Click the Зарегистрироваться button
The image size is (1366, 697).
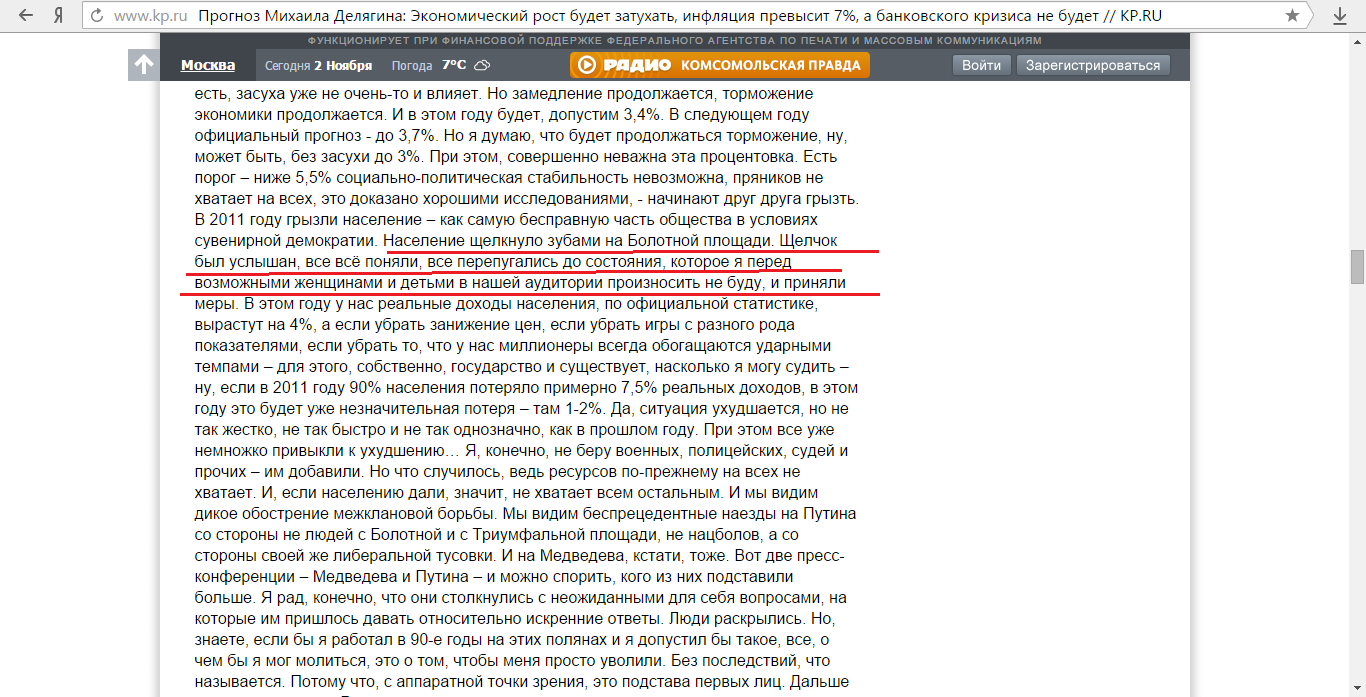tap(1093, 65)
